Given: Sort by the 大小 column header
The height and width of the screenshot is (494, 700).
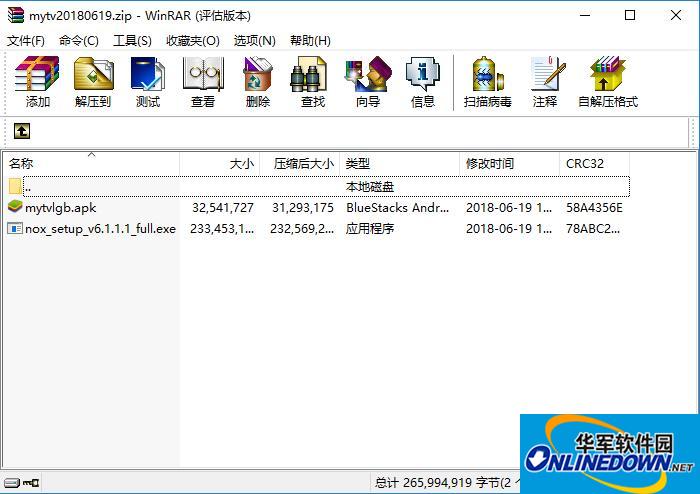Looking at the screenshot, I should click(x=220, y=164).
